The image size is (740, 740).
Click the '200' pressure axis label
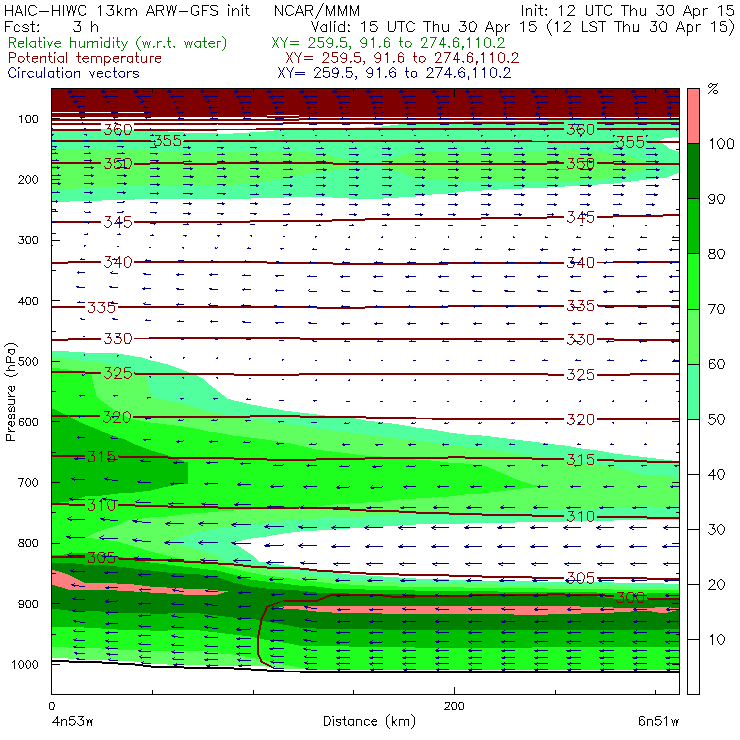click(x=28, y=180)
